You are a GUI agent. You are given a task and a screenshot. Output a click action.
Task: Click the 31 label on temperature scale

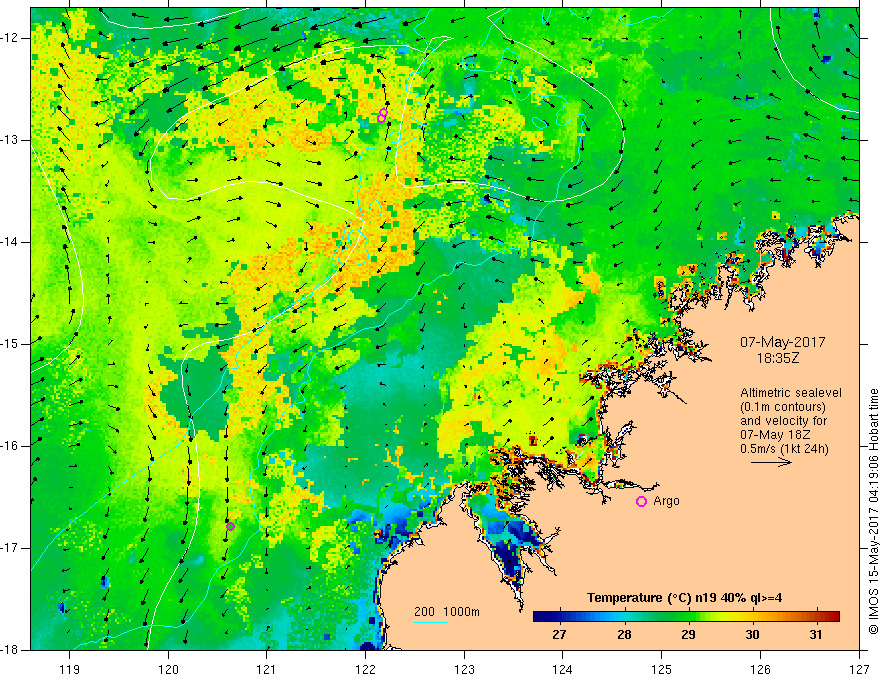[x=816, y=635]
